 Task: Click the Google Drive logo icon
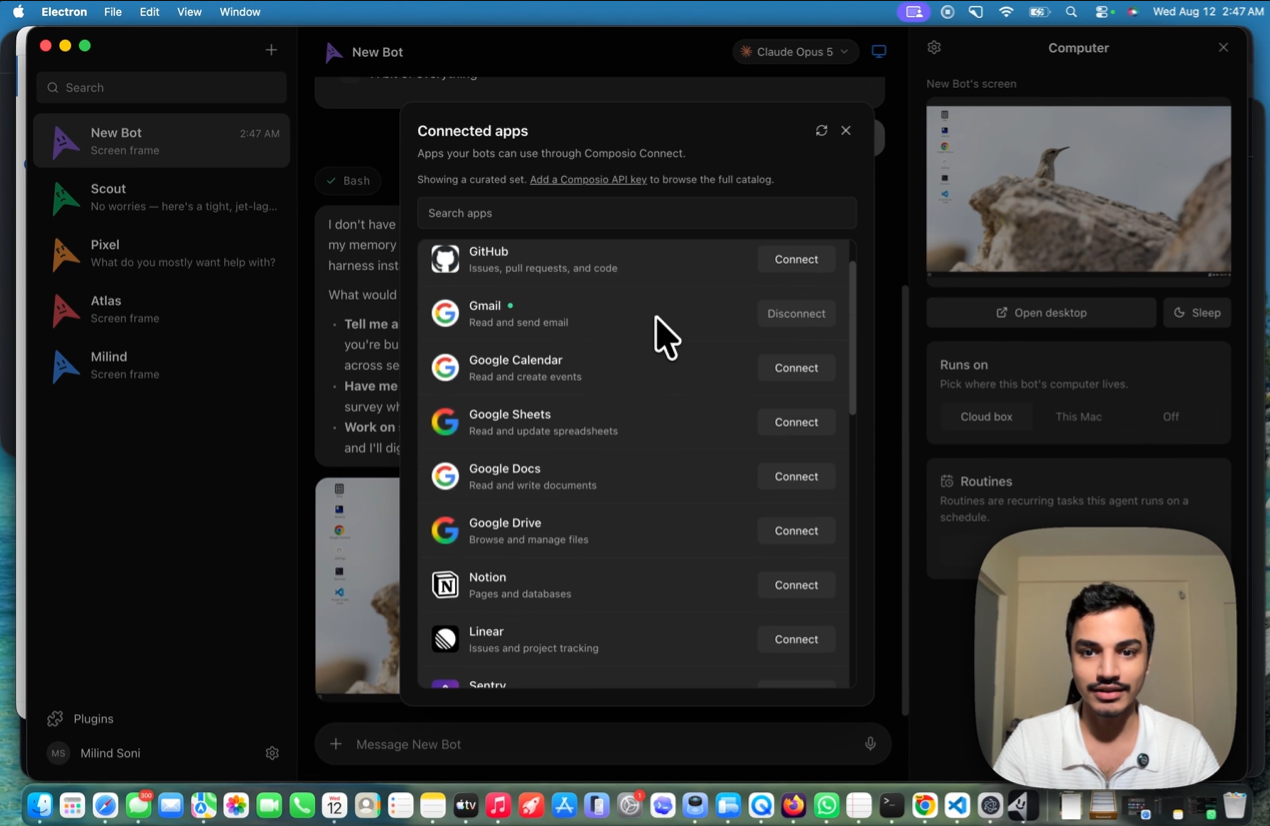[x=445, y=530]
